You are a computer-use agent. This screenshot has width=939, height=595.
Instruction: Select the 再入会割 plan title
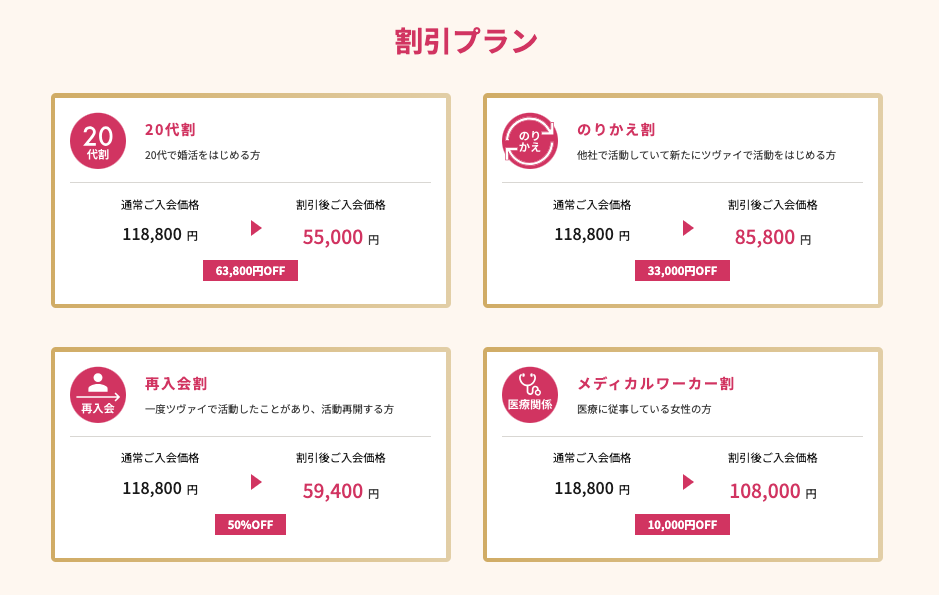point(176,383)
